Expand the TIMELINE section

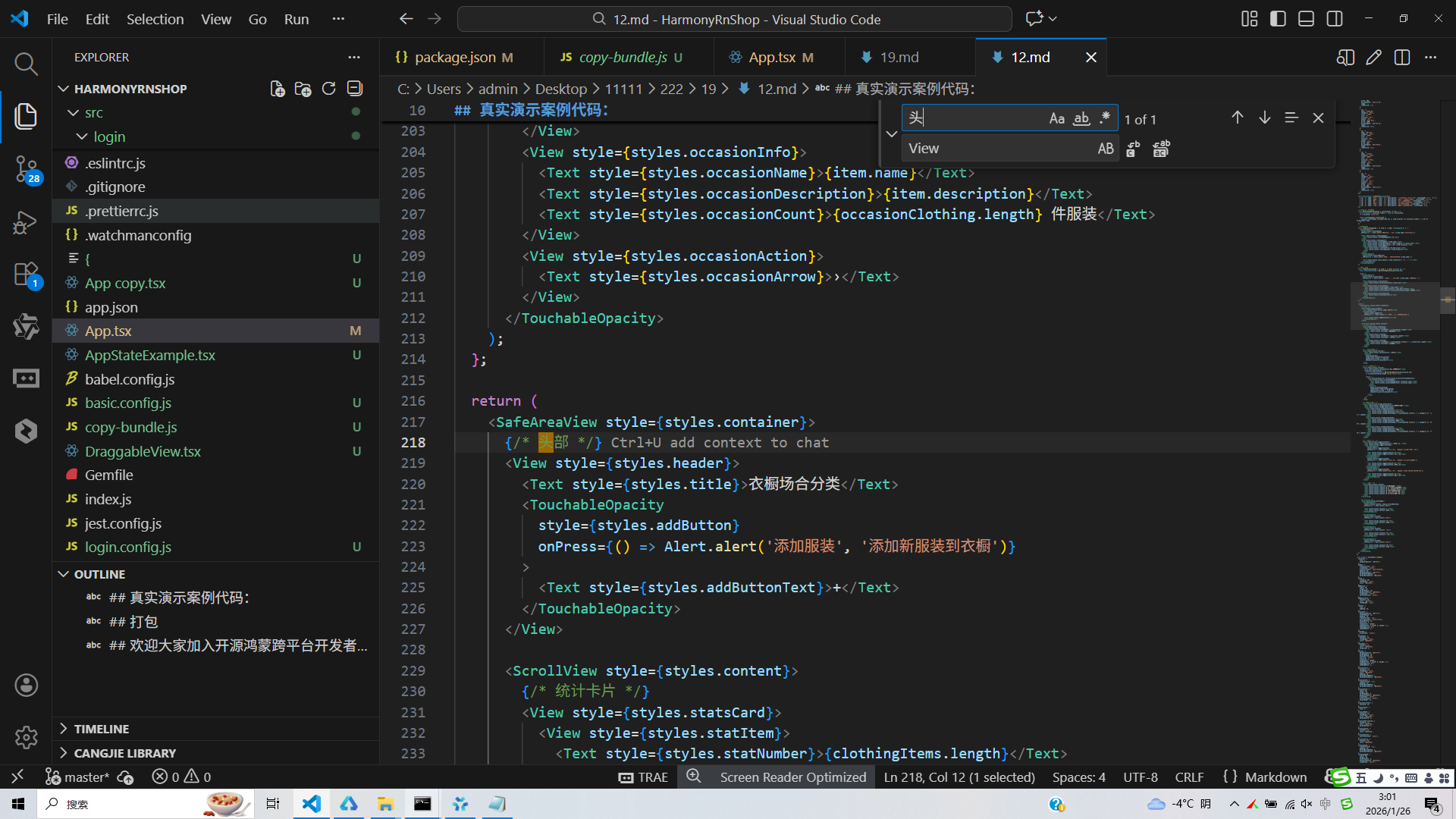tap(102, 729)
